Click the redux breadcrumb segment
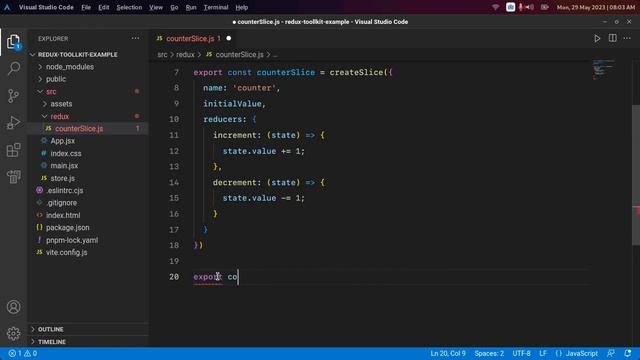Image resolution: width=640 pixels, height=360 pixels. 185,55
